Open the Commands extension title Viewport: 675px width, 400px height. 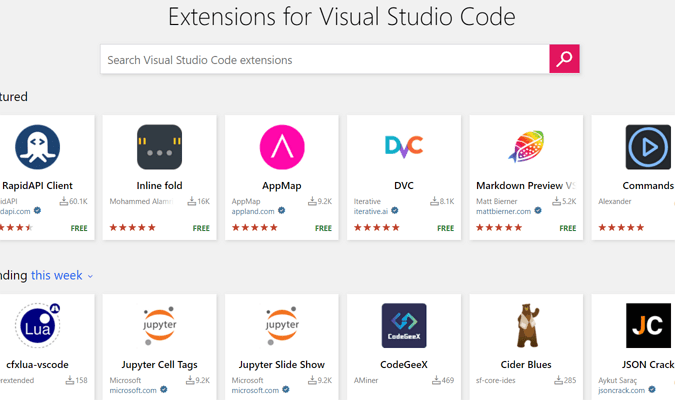(648, 186)
